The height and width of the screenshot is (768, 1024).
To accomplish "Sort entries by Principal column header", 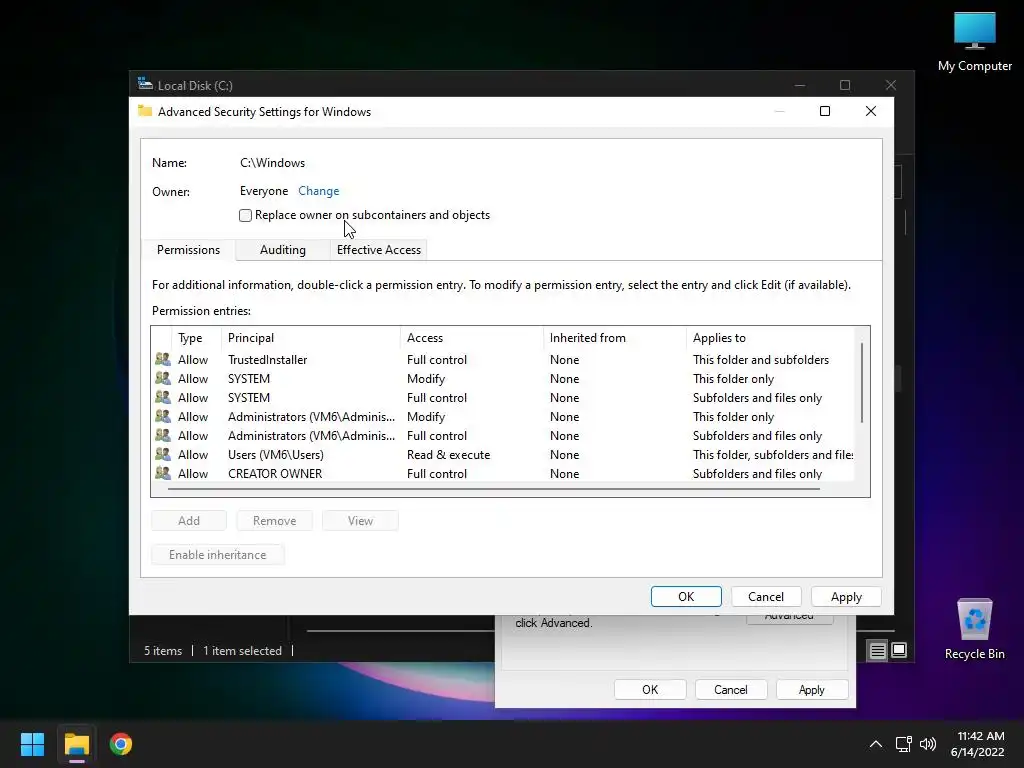I will (311, 338).
